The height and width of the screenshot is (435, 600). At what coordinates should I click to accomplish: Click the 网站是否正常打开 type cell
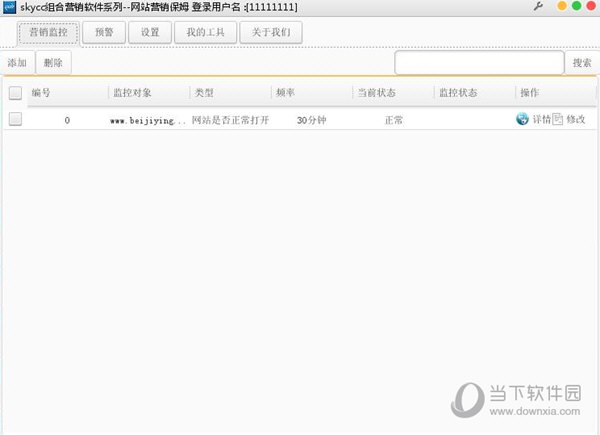[230, 121]
